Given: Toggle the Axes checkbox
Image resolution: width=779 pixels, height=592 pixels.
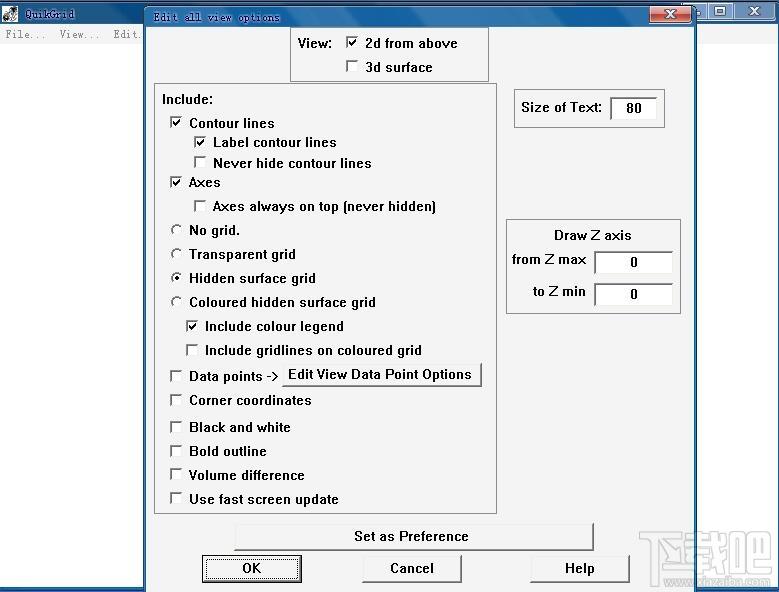Looking at the screenshot, I should click(176, 182).
